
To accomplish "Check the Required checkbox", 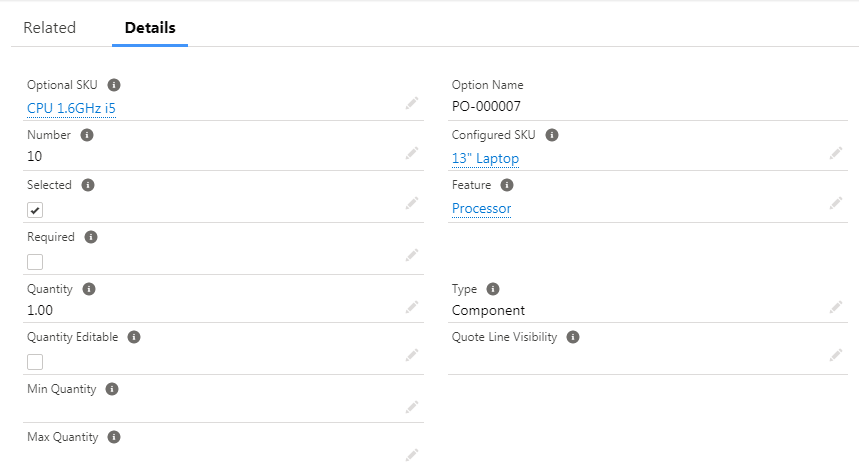I will click(35, 262).
